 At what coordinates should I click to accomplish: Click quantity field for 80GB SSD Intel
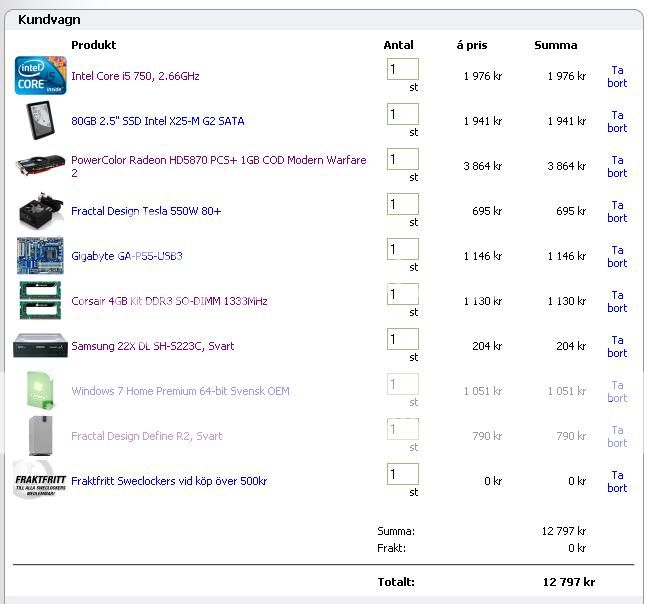(x=402, y=115)
